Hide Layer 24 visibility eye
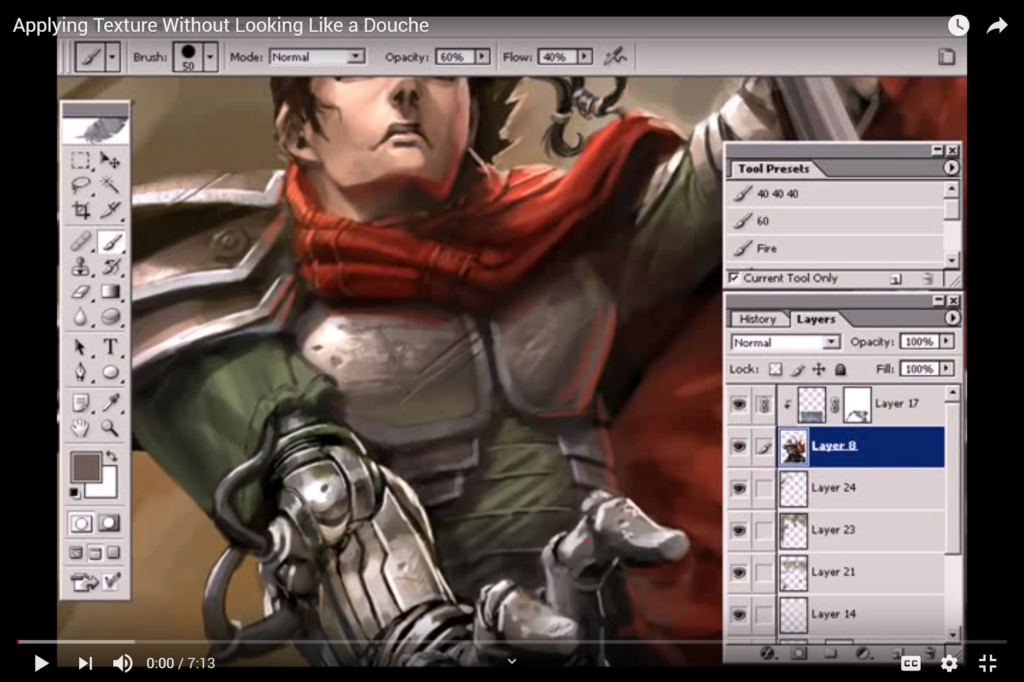 pyautogui.click(x=739, y=488)
